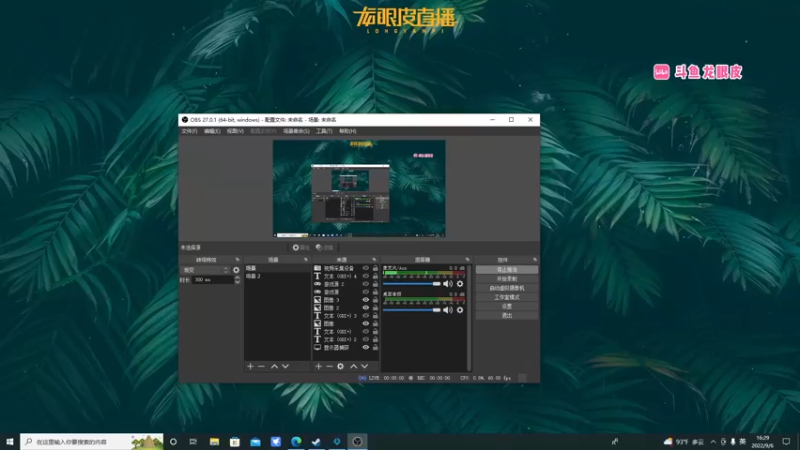The image size is (800, 450).
Task: Open the 帮助(H) menu
Action: pyautogui.click(x=347, y=131)
